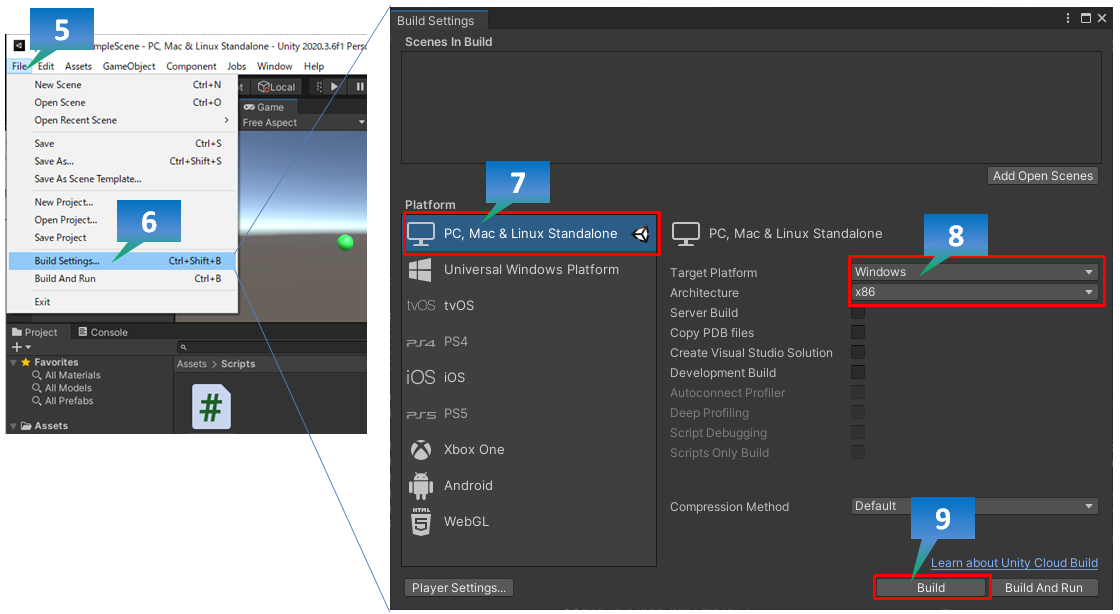
Task: Open the File menu
Action: 19,66
